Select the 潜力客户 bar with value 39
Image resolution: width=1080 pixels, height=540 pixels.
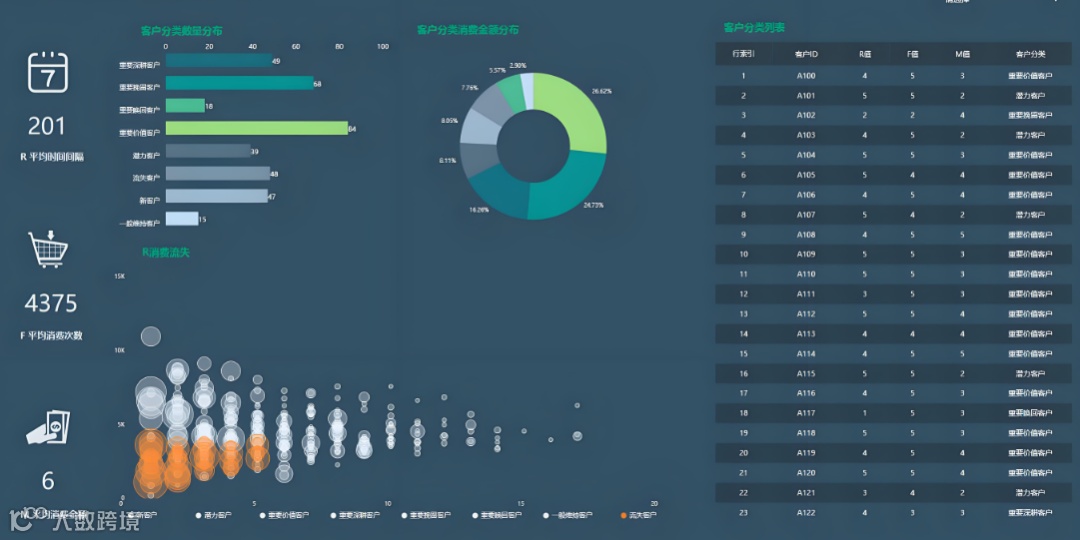coord(208,151)
